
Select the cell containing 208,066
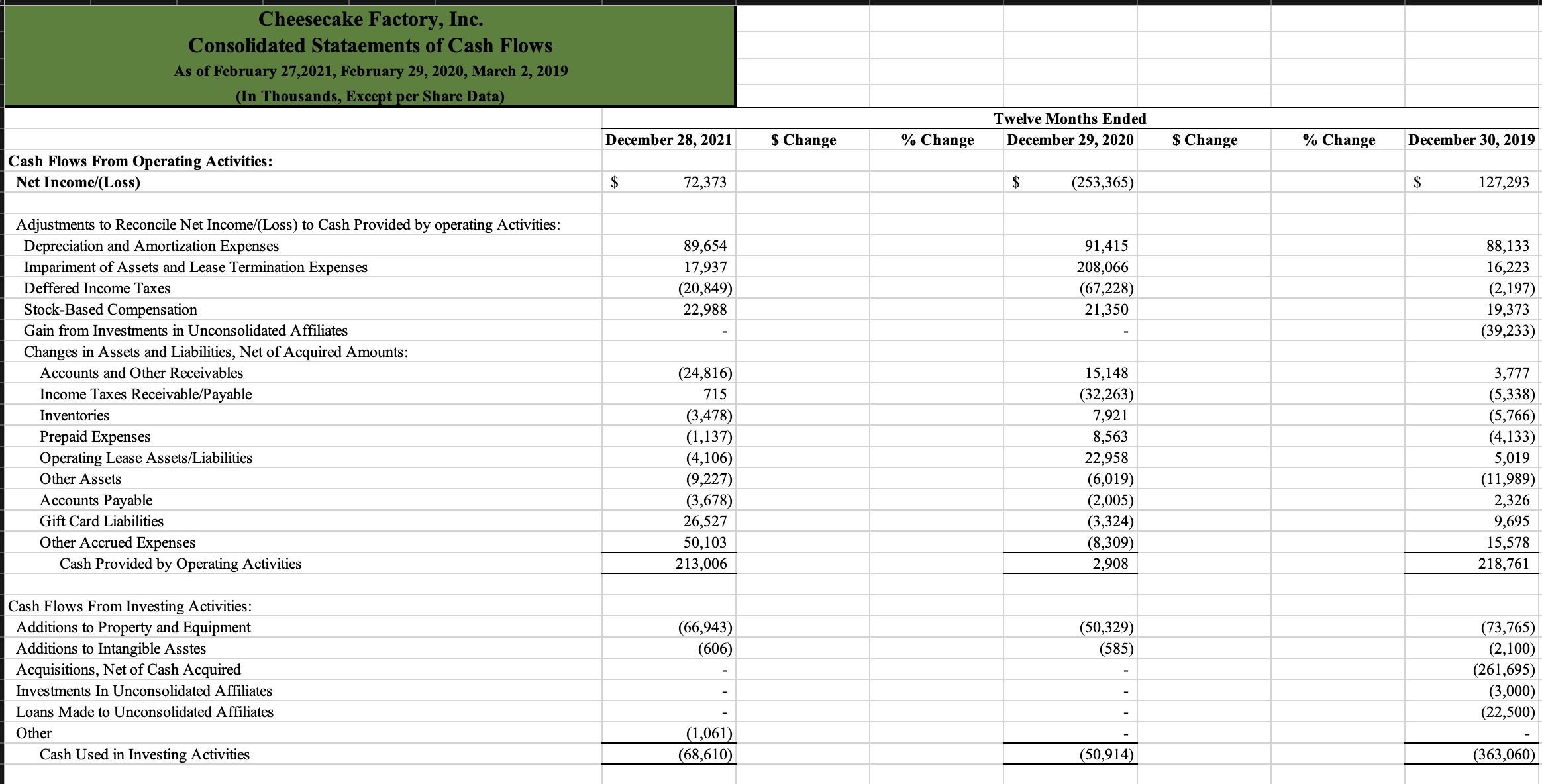coord(1100,267)
